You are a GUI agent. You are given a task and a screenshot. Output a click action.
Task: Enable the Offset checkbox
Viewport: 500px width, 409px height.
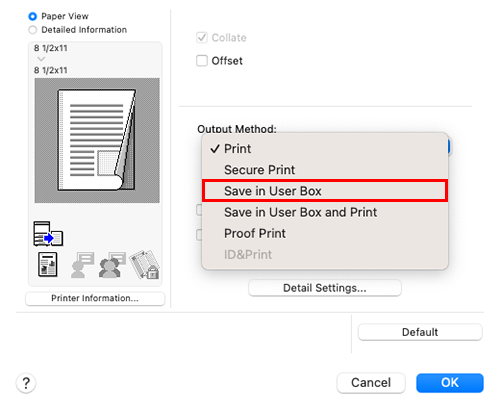(202, 61)
